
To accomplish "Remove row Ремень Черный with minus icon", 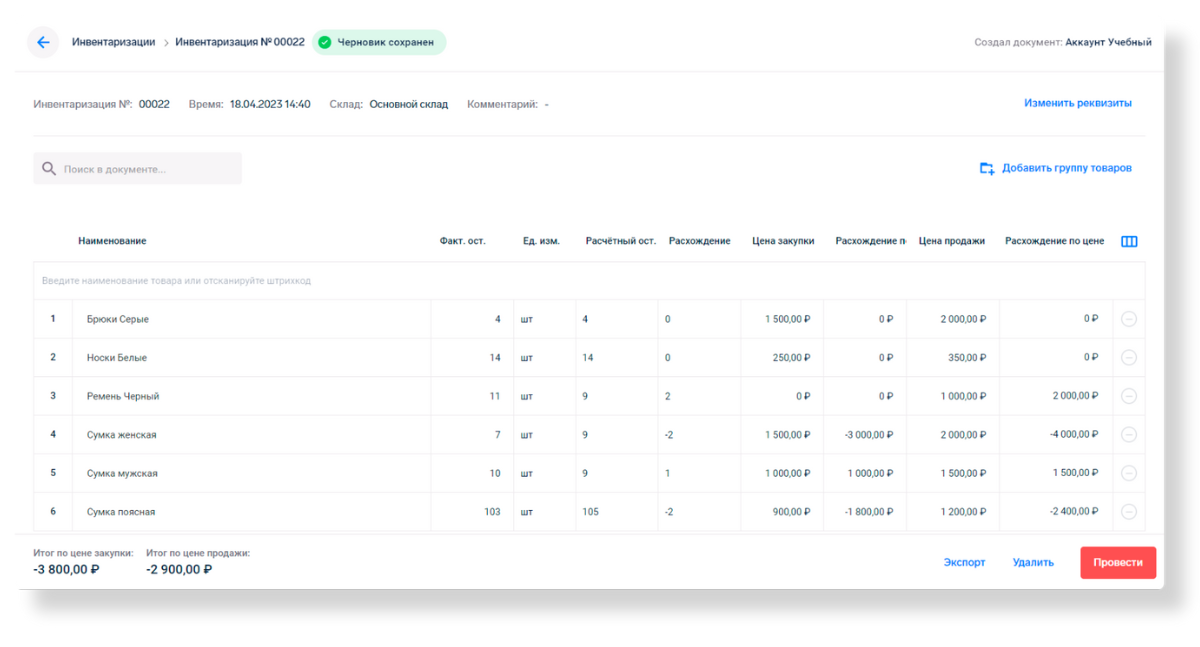I will click(1129, 396).
